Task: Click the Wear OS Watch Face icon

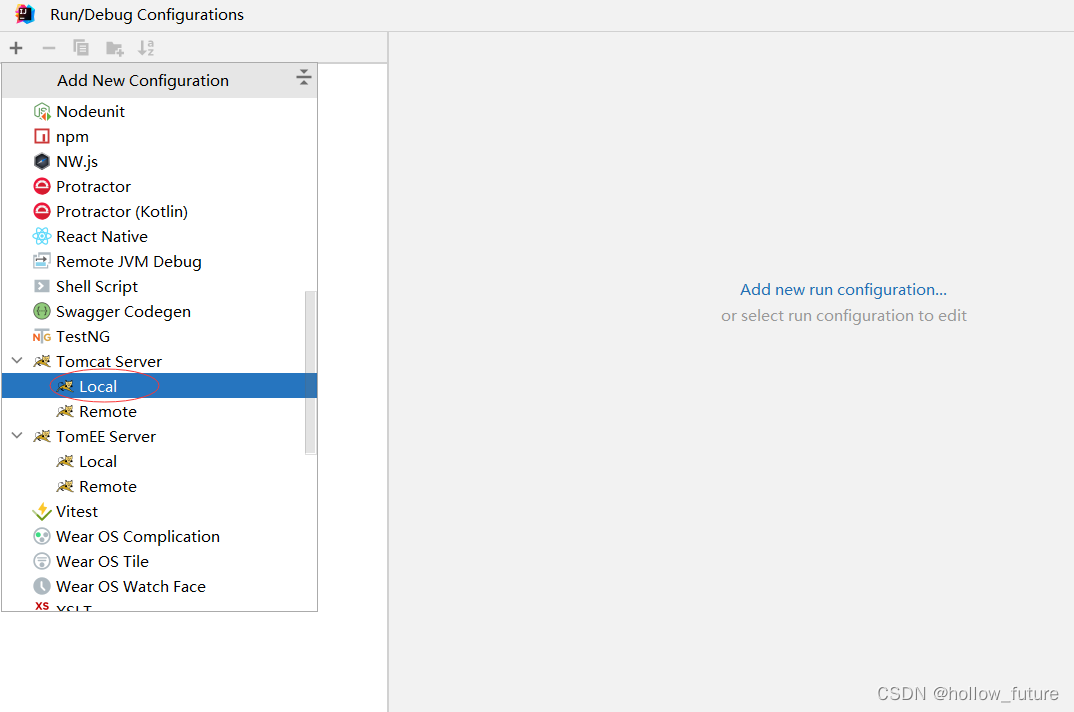Action: (42, 587)
